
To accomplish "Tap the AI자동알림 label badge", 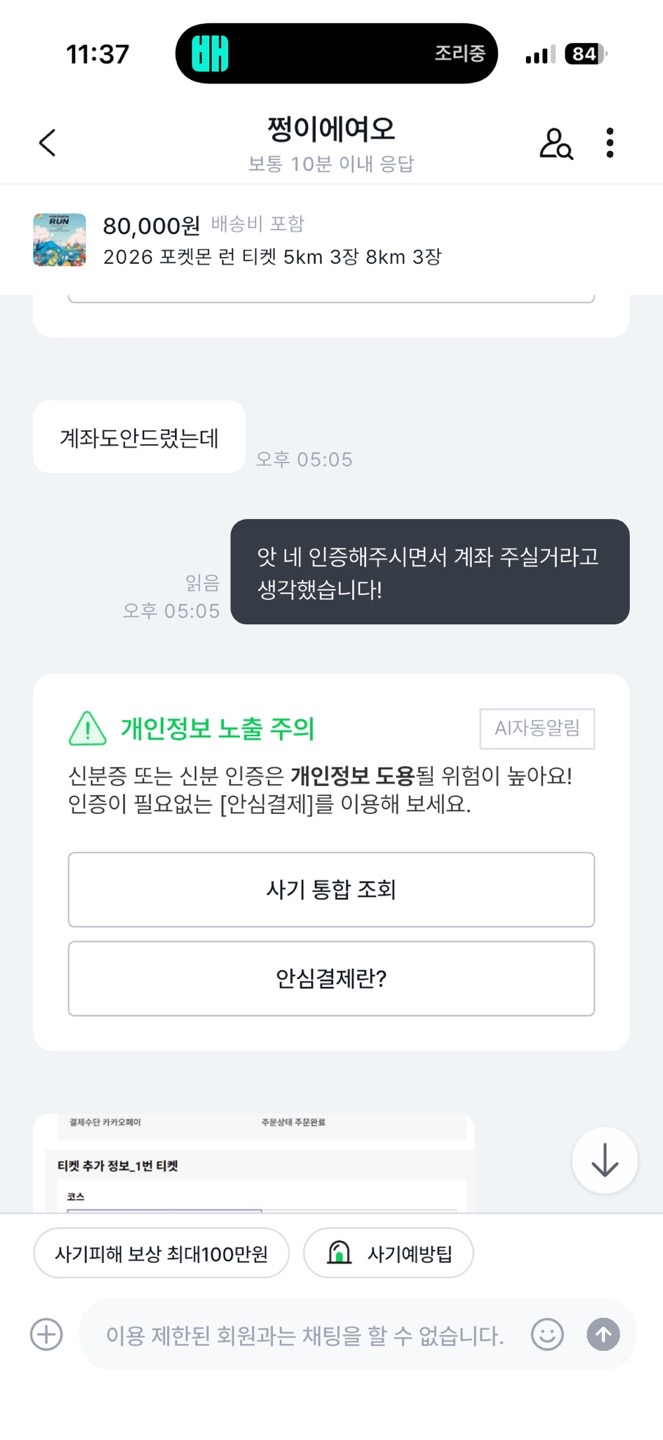I will click(x=537, y=729).
